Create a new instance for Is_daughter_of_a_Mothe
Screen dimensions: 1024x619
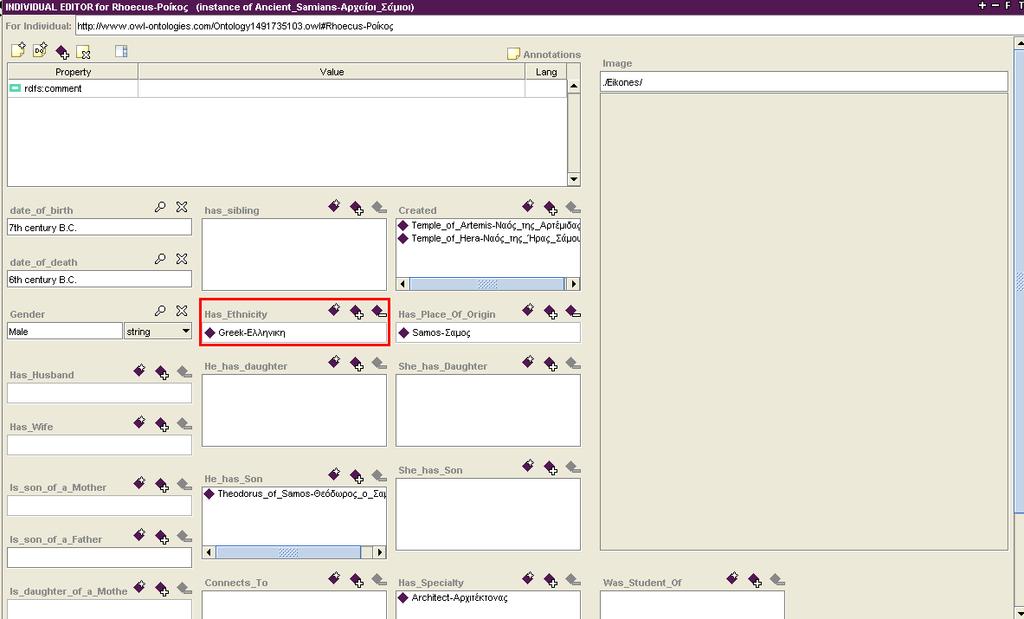click(x=139, y=587)
